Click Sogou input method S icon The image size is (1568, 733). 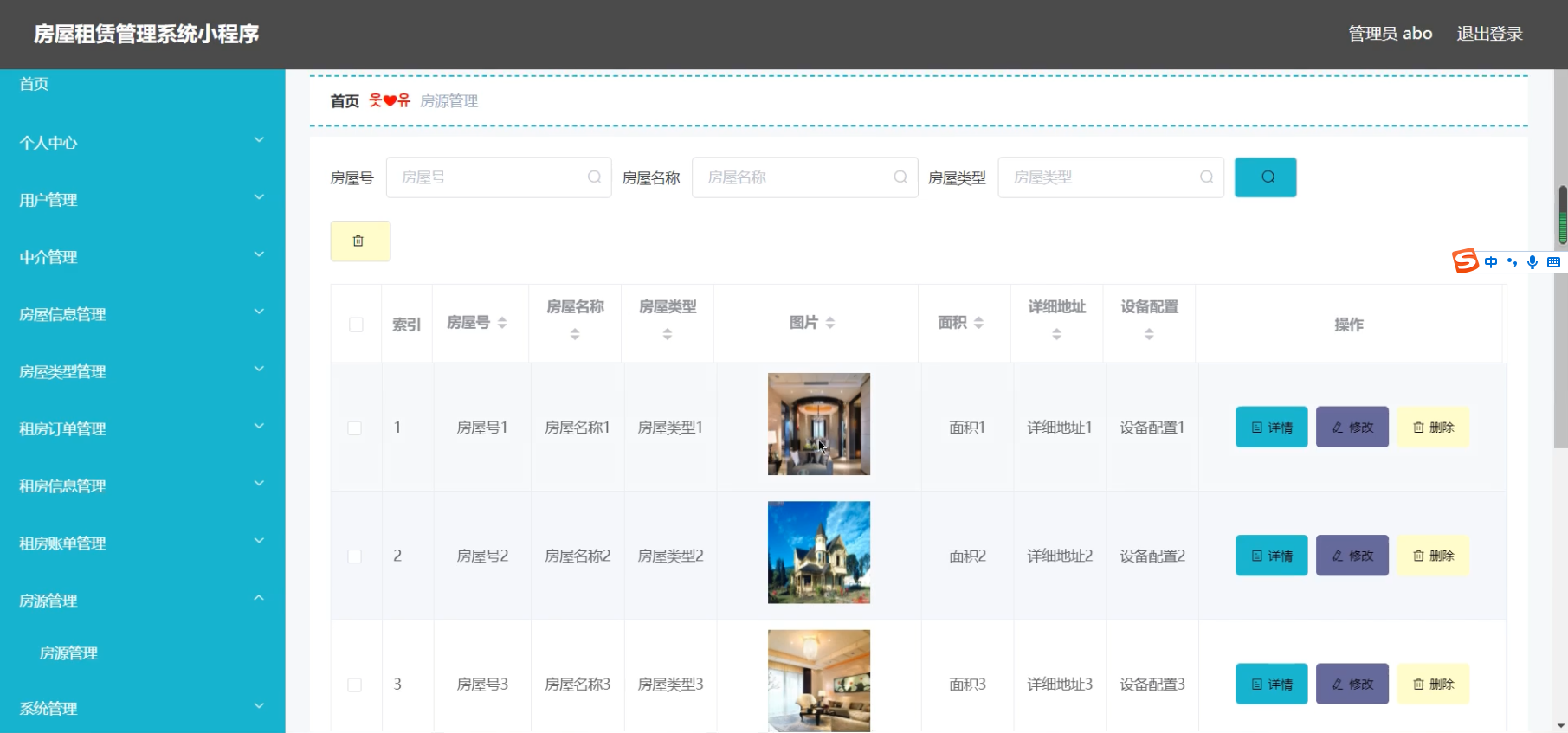click(x=1465, y=260)
